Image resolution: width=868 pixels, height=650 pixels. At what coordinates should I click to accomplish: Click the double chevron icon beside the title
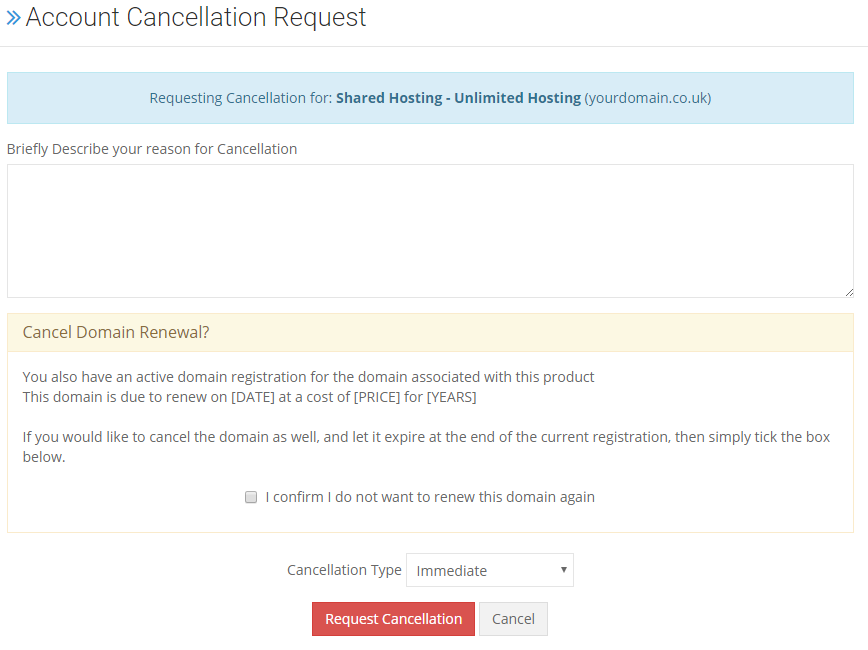[13, 18]
